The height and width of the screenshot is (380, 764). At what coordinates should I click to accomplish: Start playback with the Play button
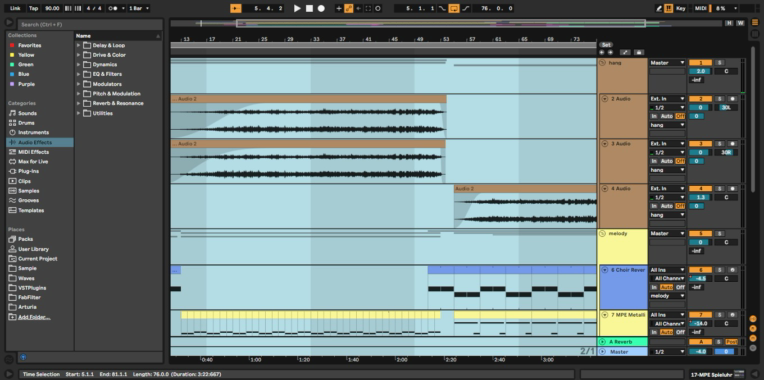pyautogui.click(x=297, y=8)
